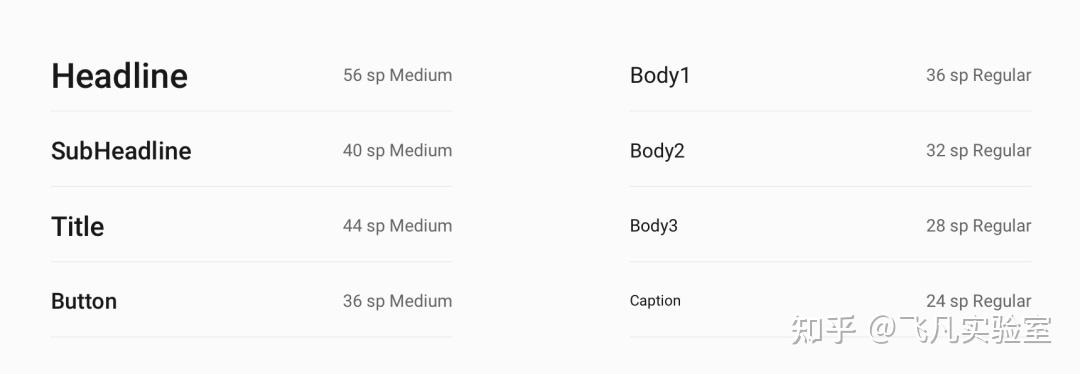Click the divider line below Body1 row
This screenshot has width=1080, height=374.
tap(831, 111)
